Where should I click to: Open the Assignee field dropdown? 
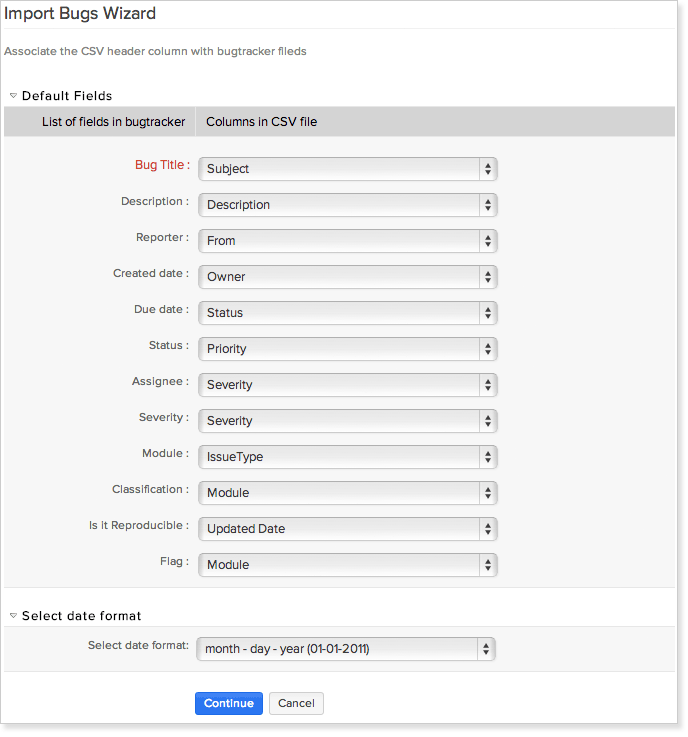click(x=347, y=385)
